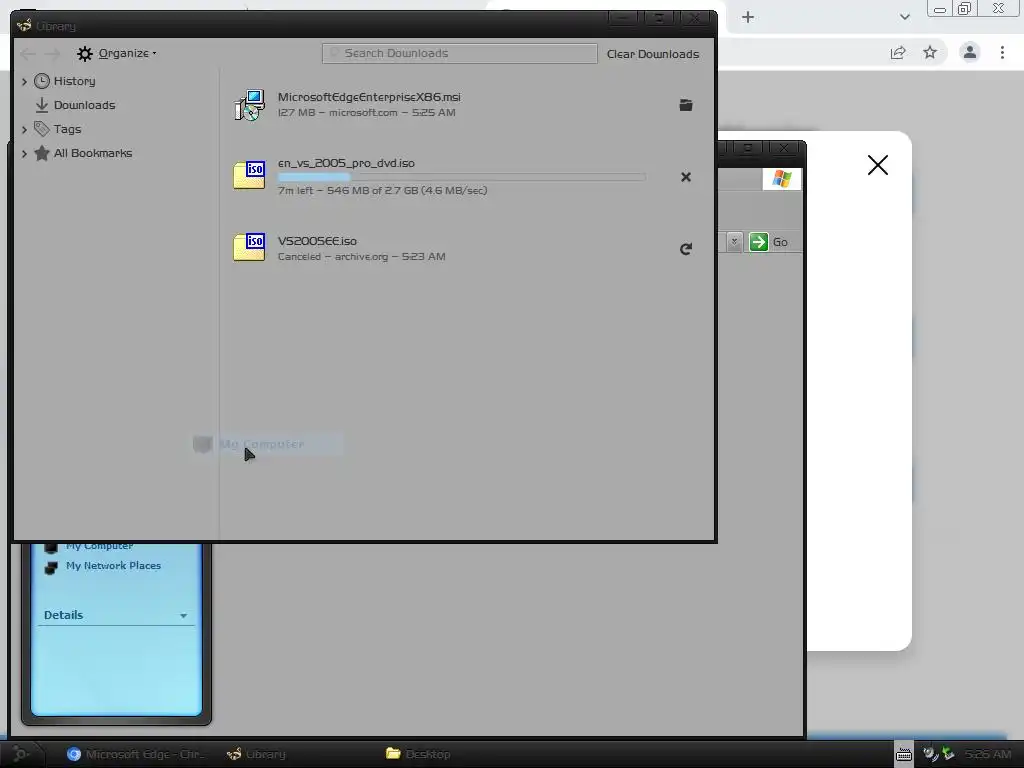
Task: Click the Library back arrow
Action: pos(27,54)
